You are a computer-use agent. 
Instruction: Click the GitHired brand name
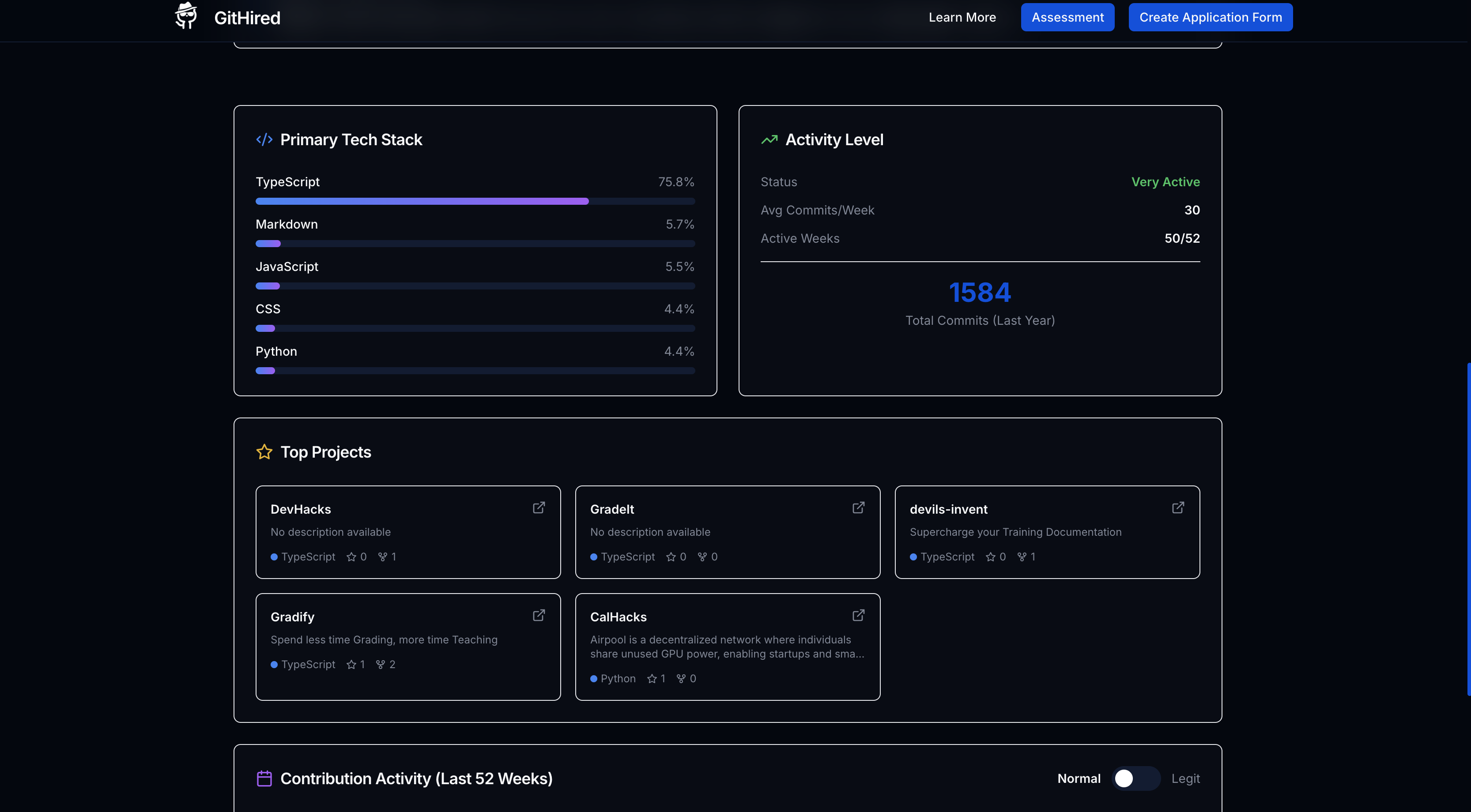click(247, 18)
